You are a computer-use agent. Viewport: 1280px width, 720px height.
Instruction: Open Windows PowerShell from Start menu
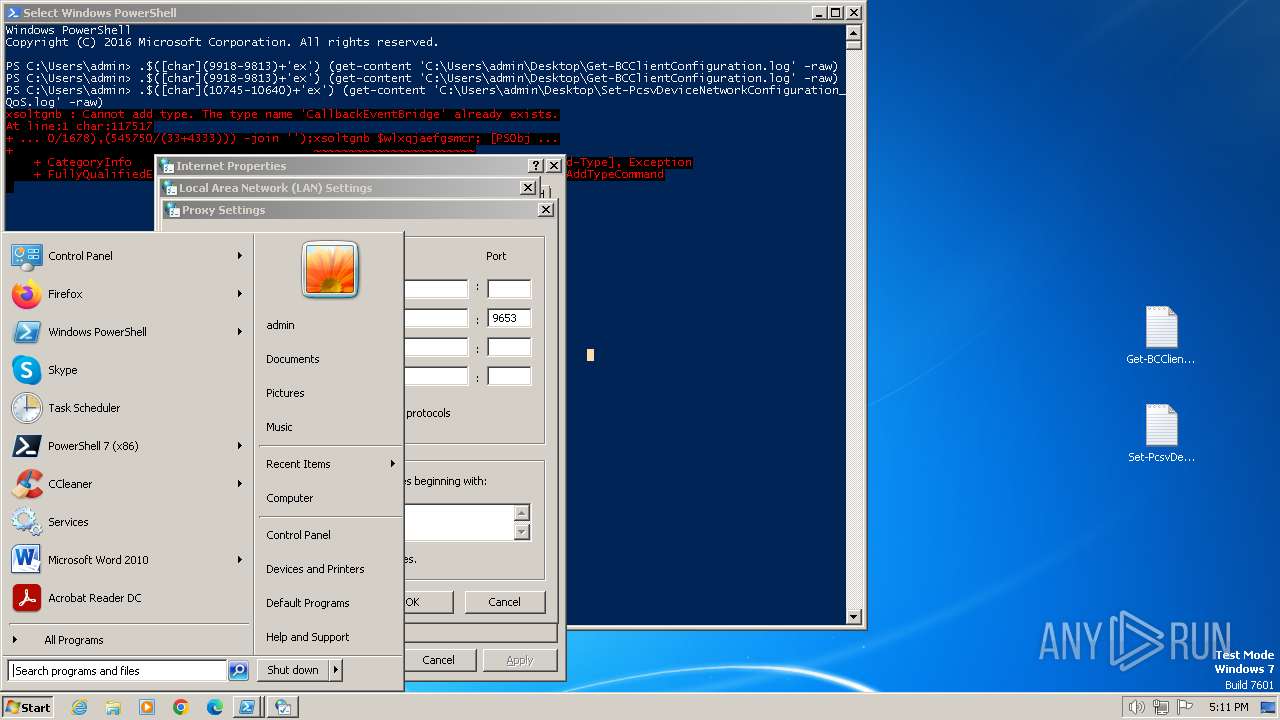[x=127, y=332]
